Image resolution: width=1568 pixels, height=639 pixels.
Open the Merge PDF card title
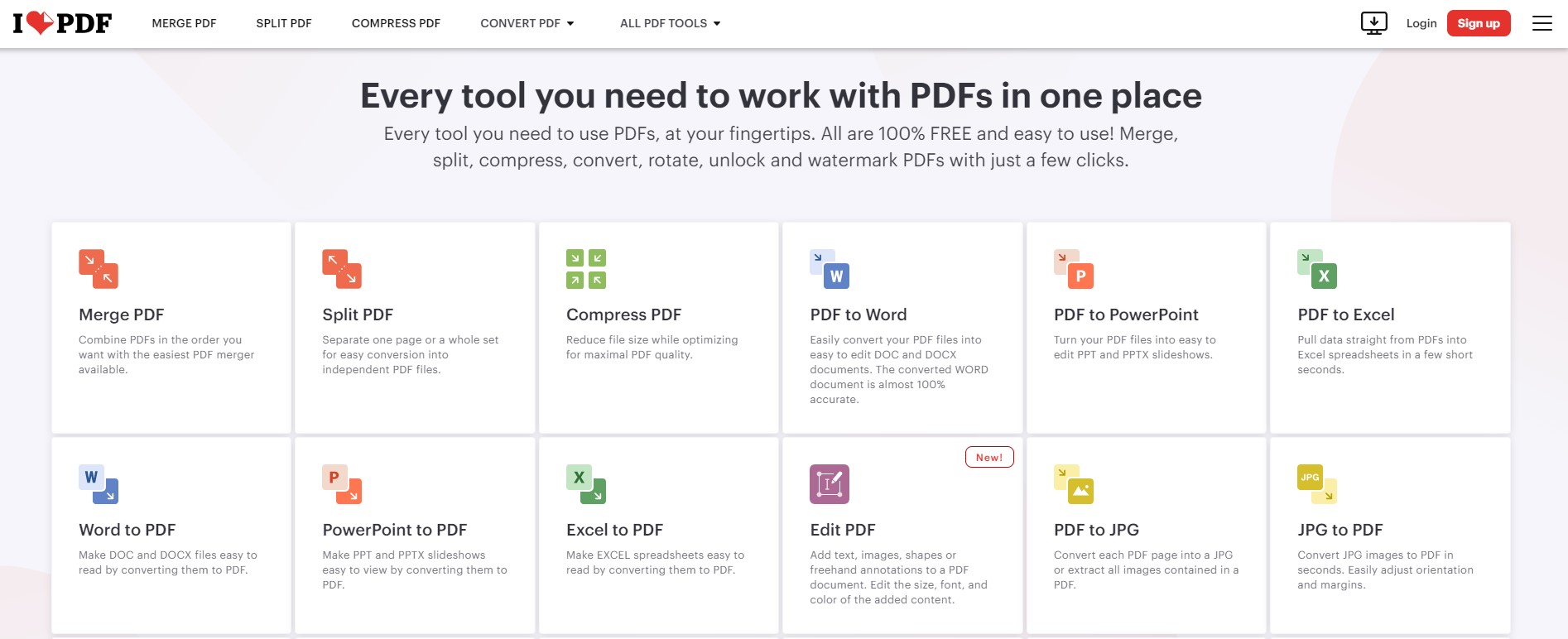(122, 315)
